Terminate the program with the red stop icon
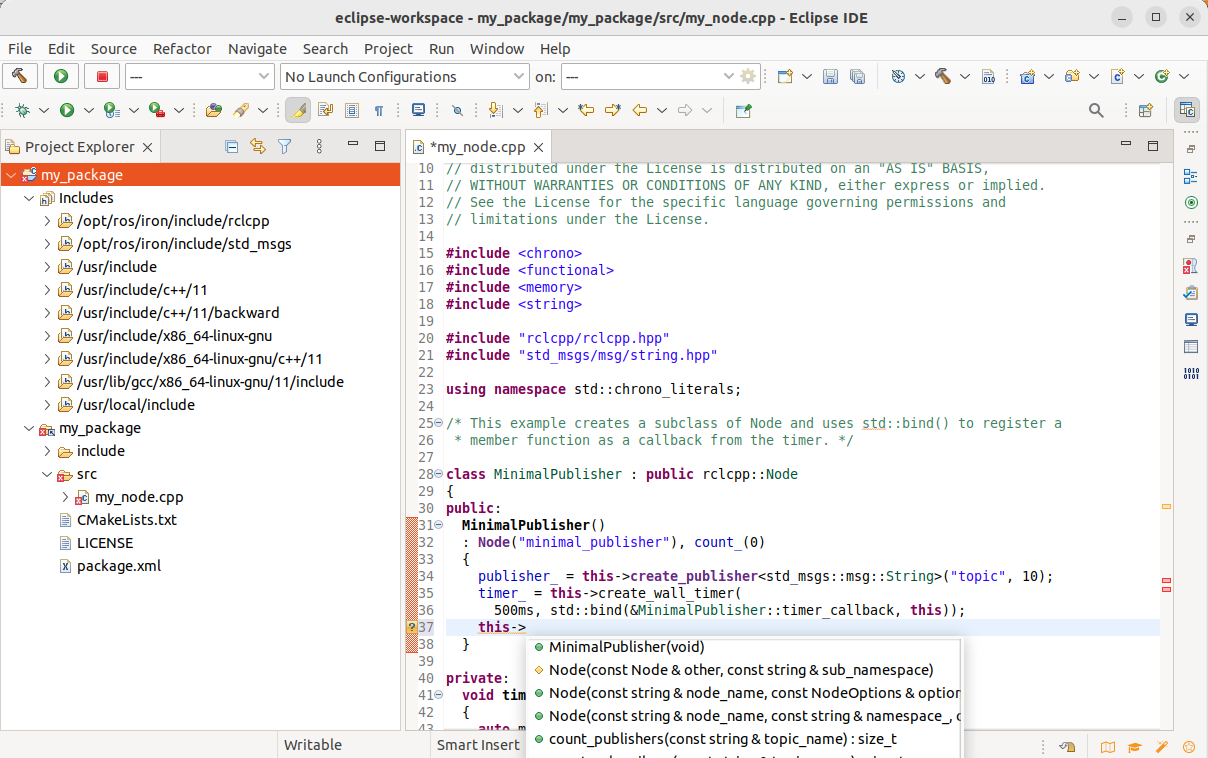The width and height of the screenshot is (1208, 758). pyautogui.click(x=103, y=76)
